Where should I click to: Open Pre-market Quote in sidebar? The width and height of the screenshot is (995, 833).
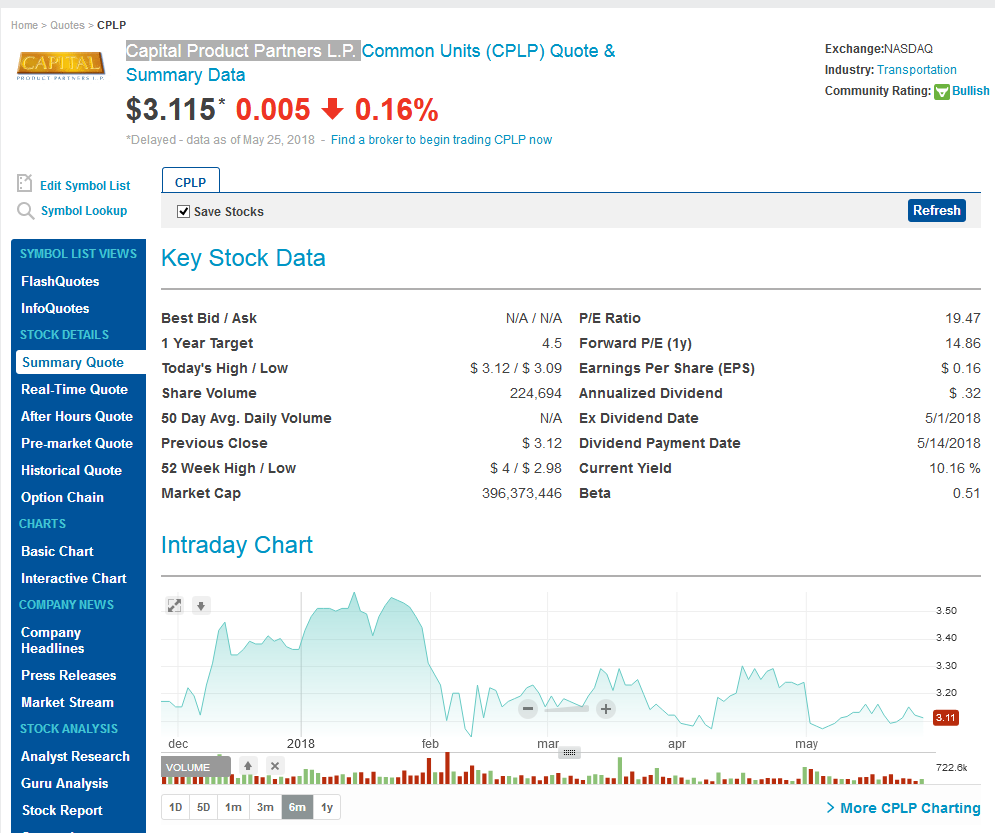pos(77,443)
